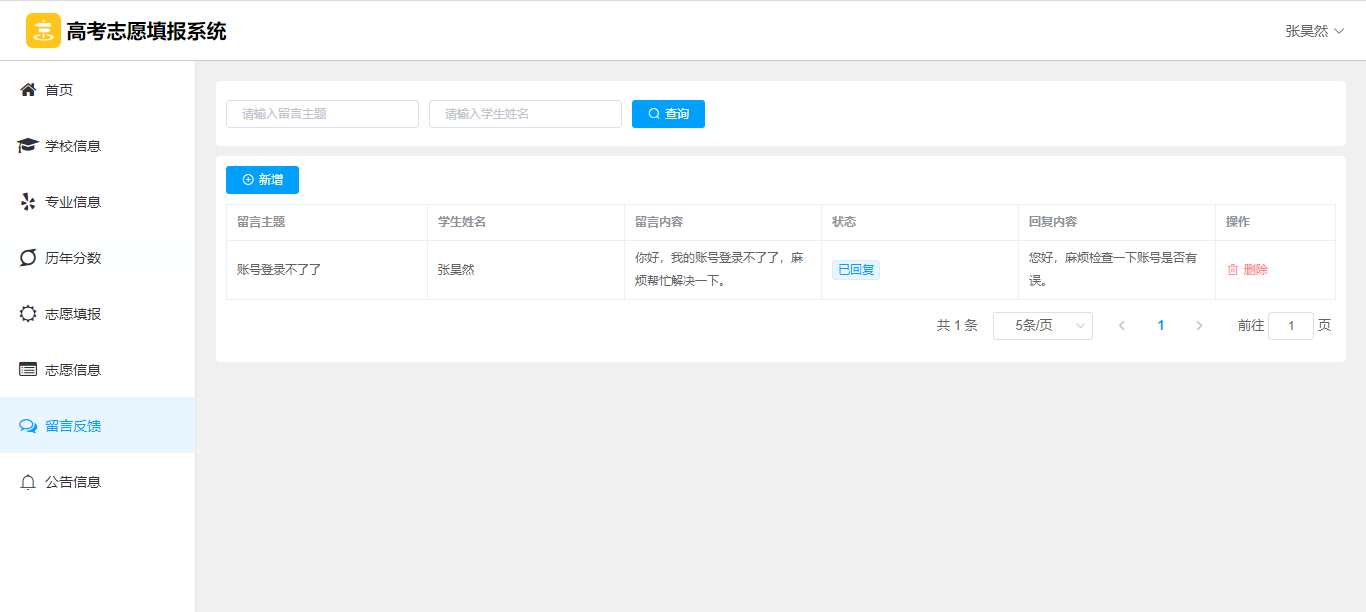Viewport: 1366px width, 612px height.
Task: Click the list icon for 志愿信息
Action: pyautogui.click(x=28, y=370)
